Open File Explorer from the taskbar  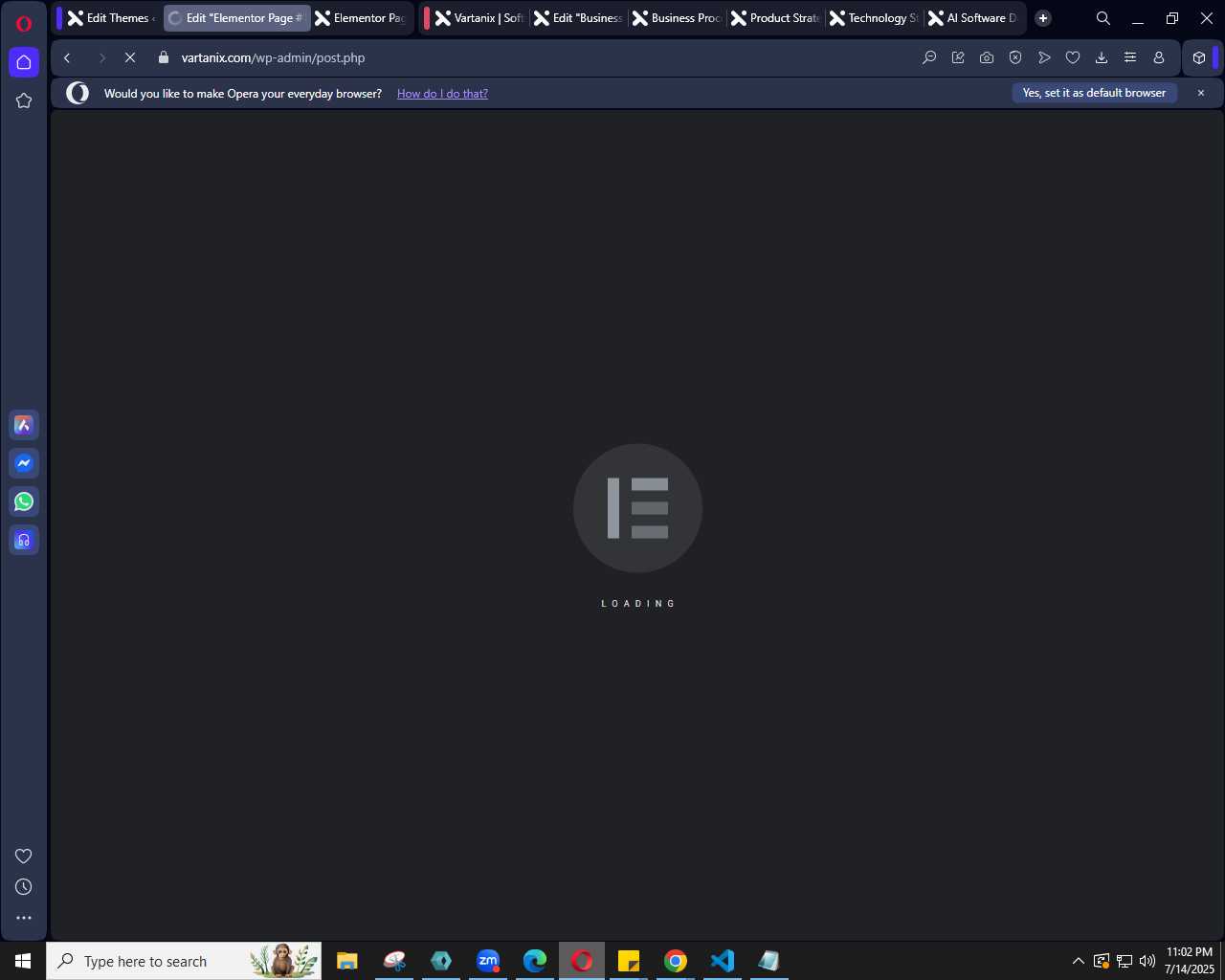click(347, 961)
